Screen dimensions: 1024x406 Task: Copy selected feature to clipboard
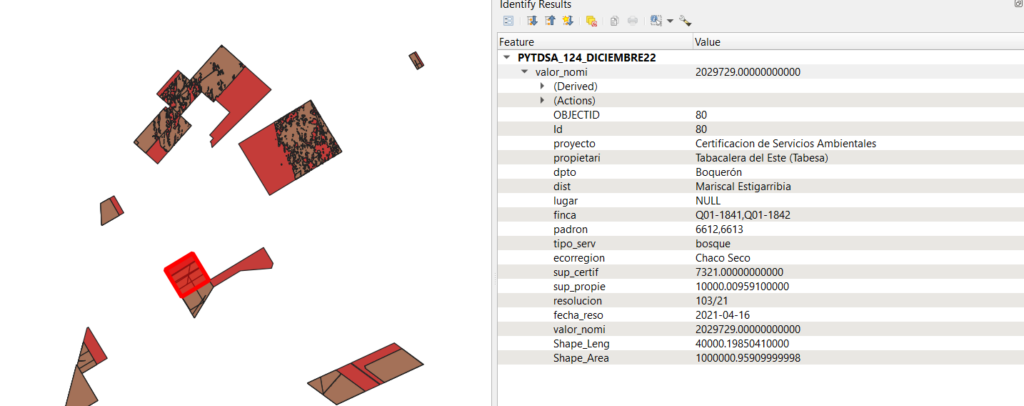(x=615, y=20)
